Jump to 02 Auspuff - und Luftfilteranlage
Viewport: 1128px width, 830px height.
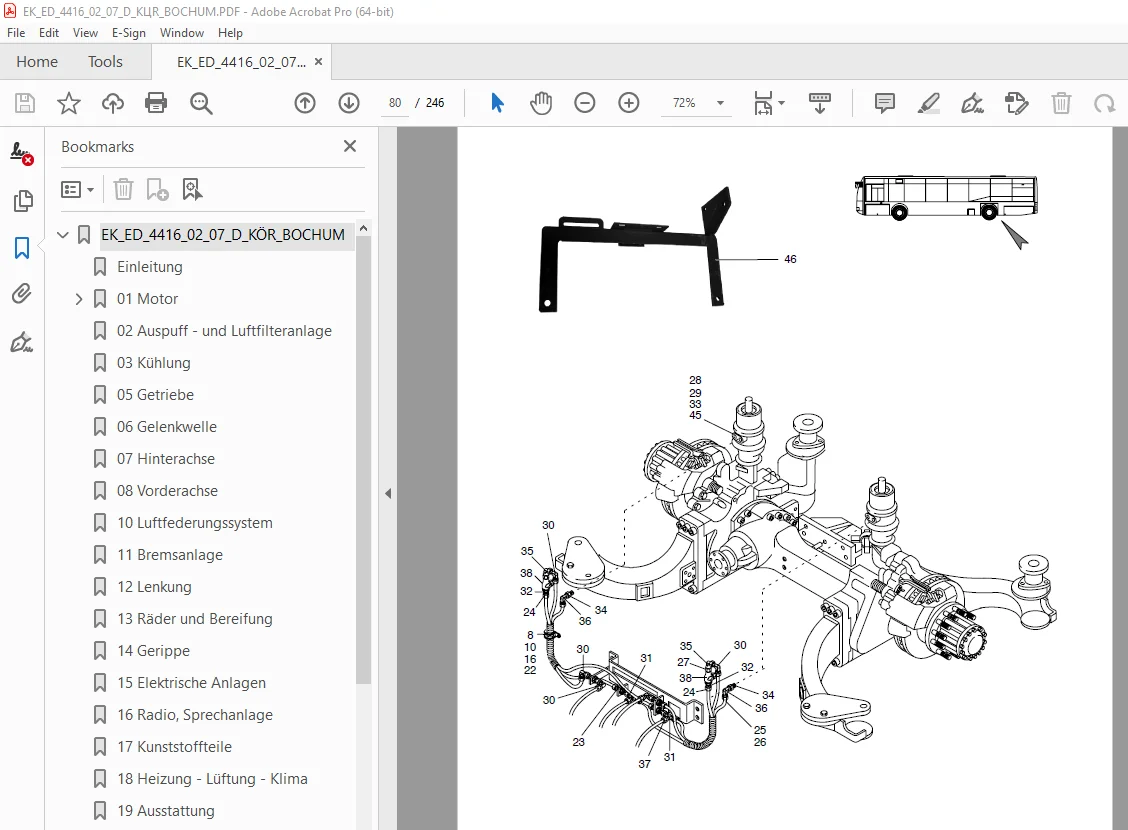click(224, 331)
